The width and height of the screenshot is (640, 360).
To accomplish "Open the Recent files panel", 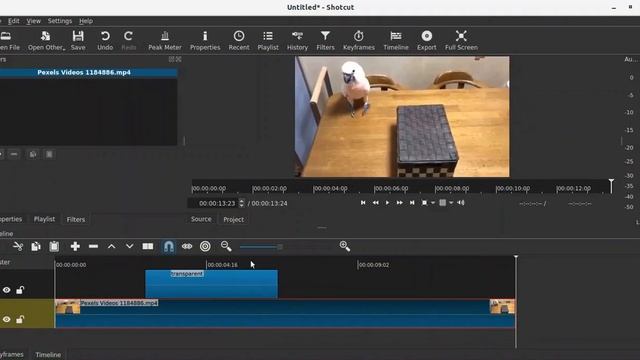I will (x=239, y=40).
